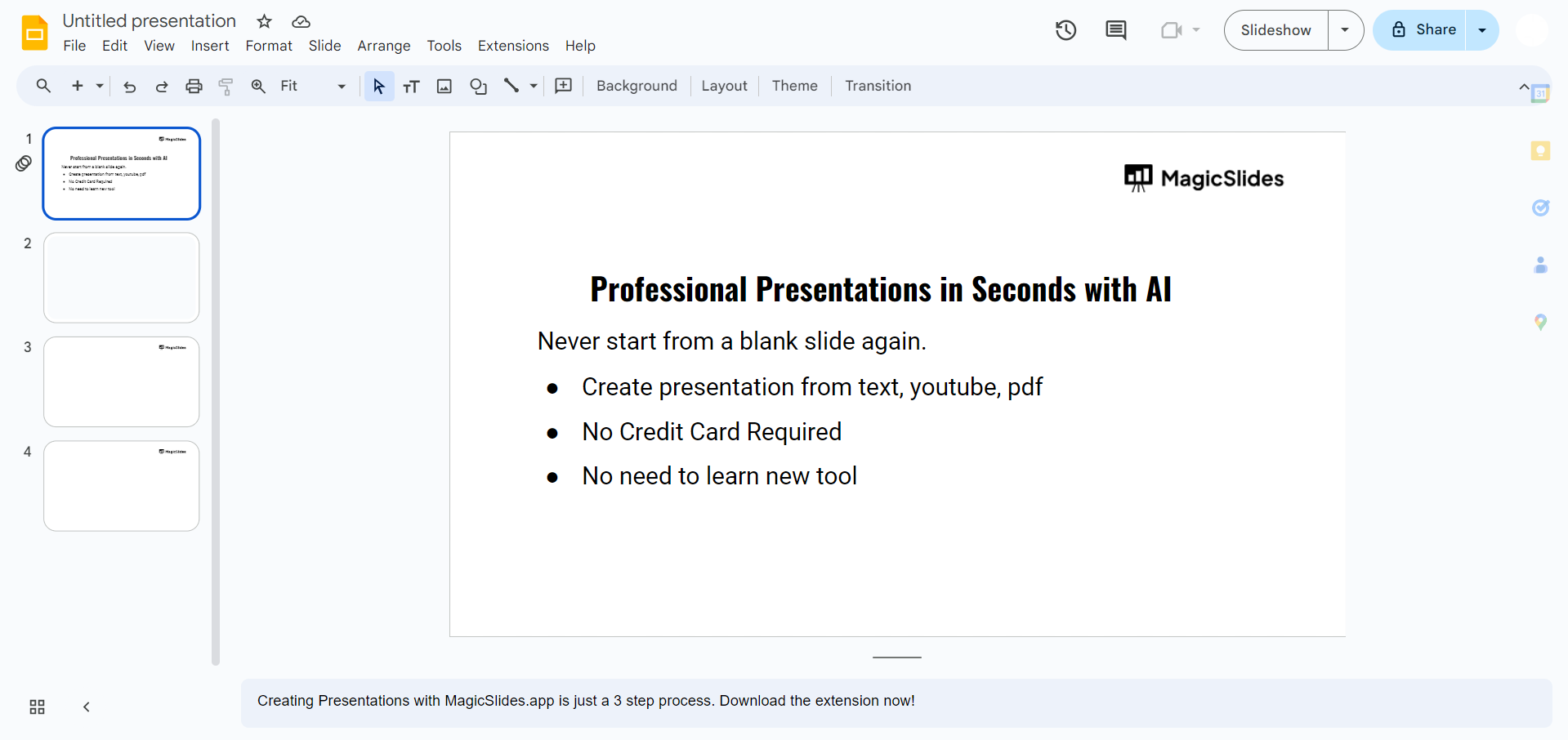Star the Untitled presentation
Screen dimensions: 1568x740
(264, 21)
